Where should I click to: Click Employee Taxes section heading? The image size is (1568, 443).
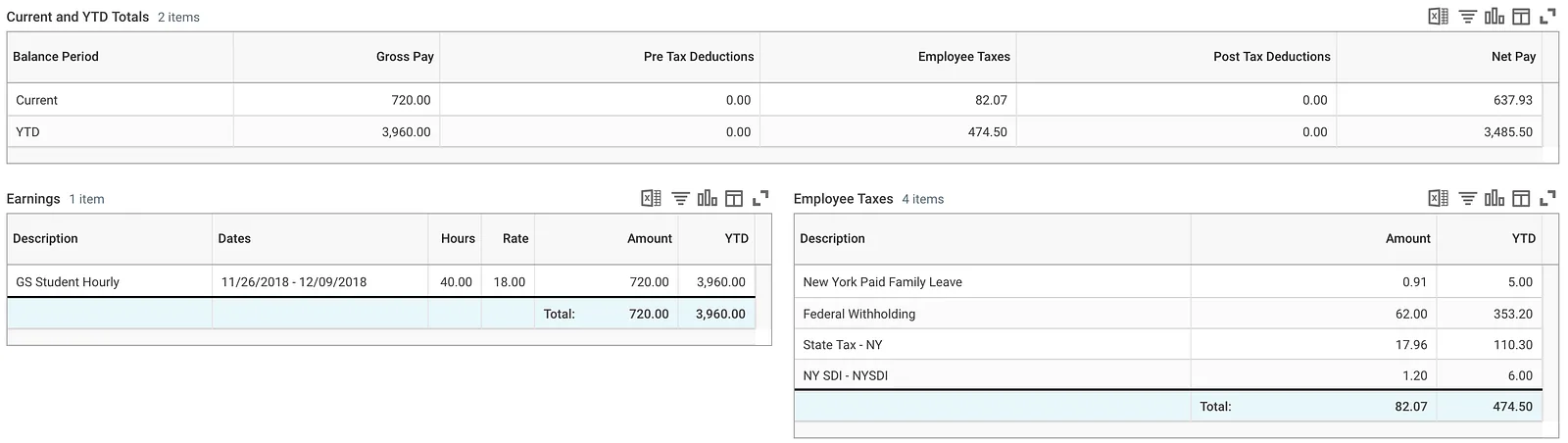pos(843,198)
